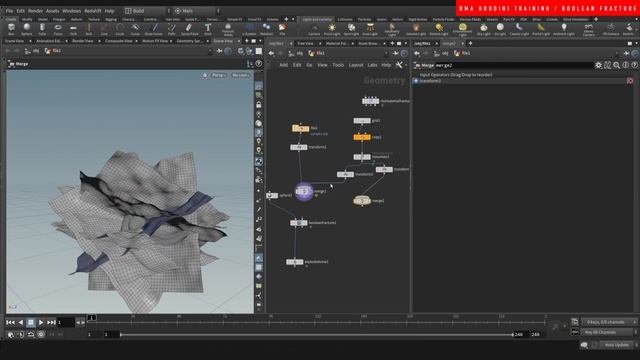Open the Redshift menu
The image size is (640, 360).
(93, 11)
